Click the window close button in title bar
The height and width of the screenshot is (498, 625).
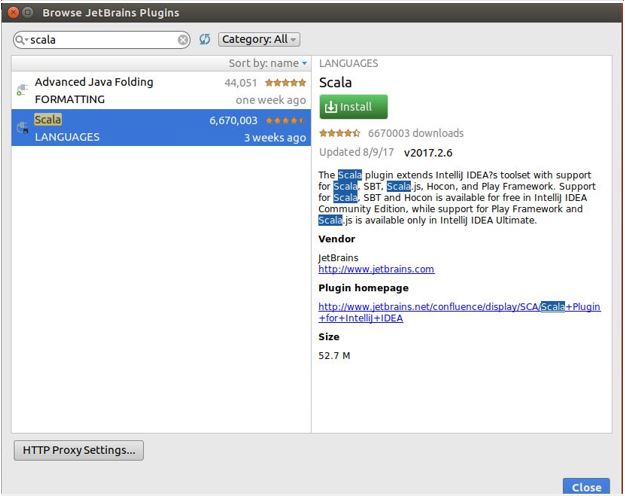(x=13, y=12)
